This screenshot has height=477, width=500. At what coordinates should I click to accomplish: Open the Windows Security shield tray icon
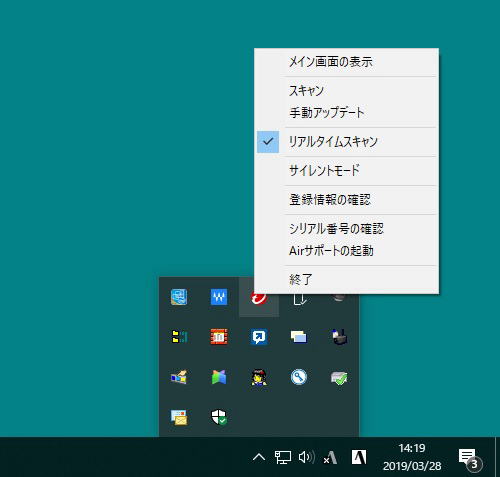pyautogui.click(x=219, y=417)
